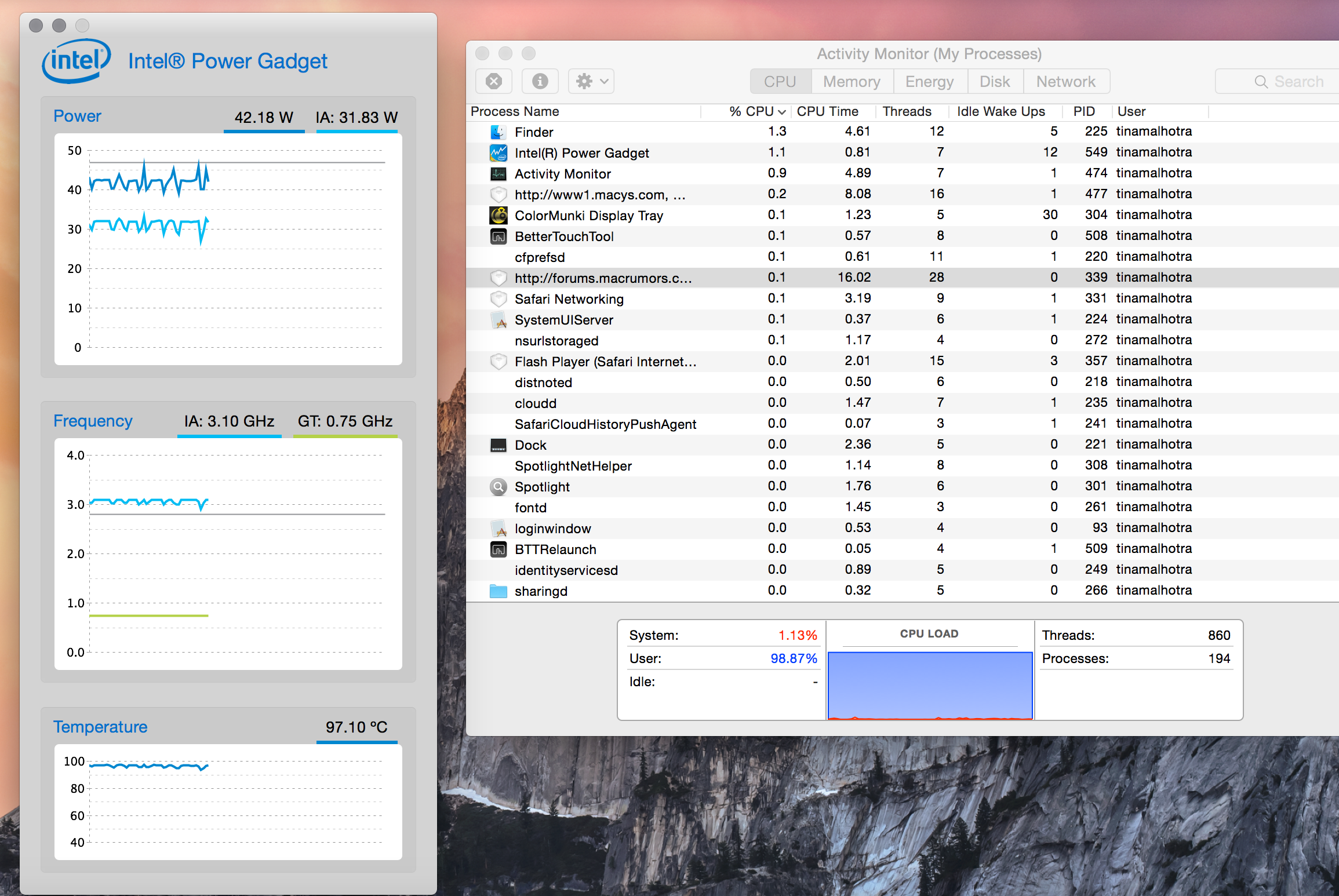
Task: Select the cloudd process name
Action: [536, 403]
